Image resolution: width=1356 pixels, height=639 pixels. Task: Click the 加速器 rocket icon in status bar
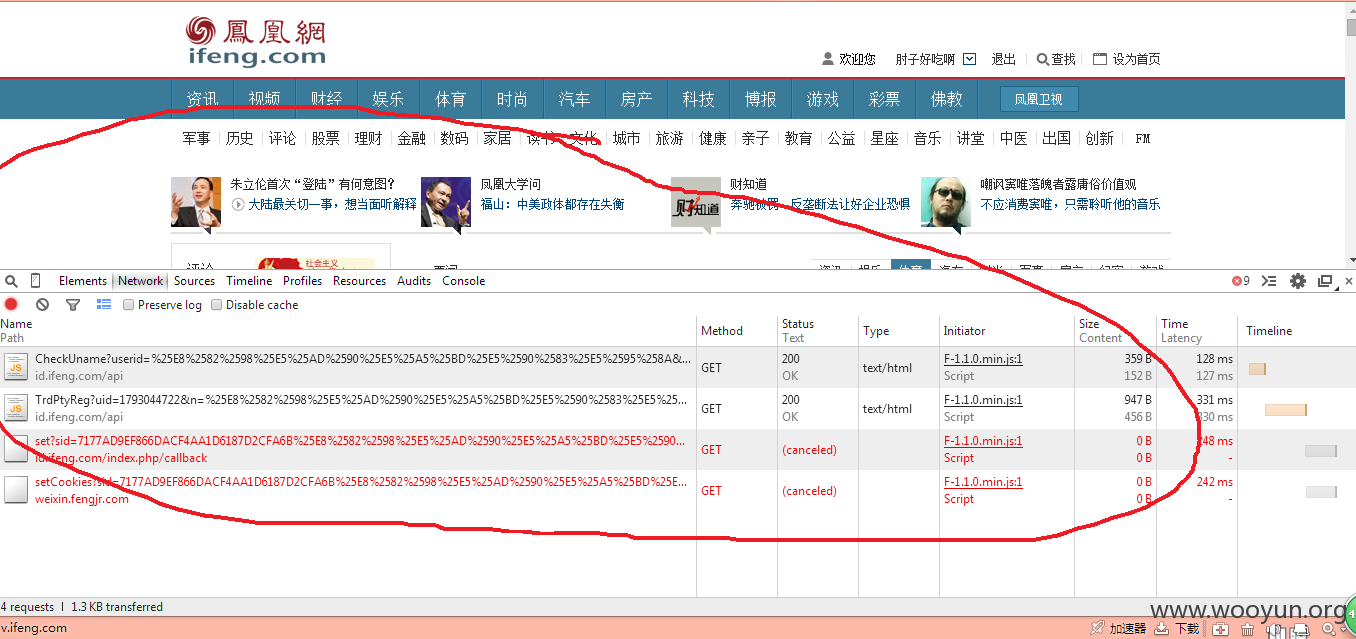click(x=1098, y=629)
